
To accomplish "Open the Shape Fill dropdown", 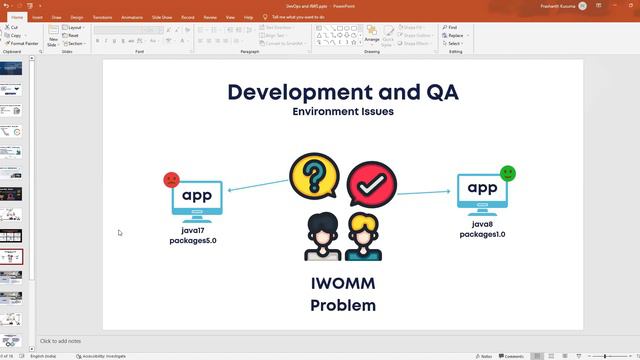I will click(x=411, y=27).
